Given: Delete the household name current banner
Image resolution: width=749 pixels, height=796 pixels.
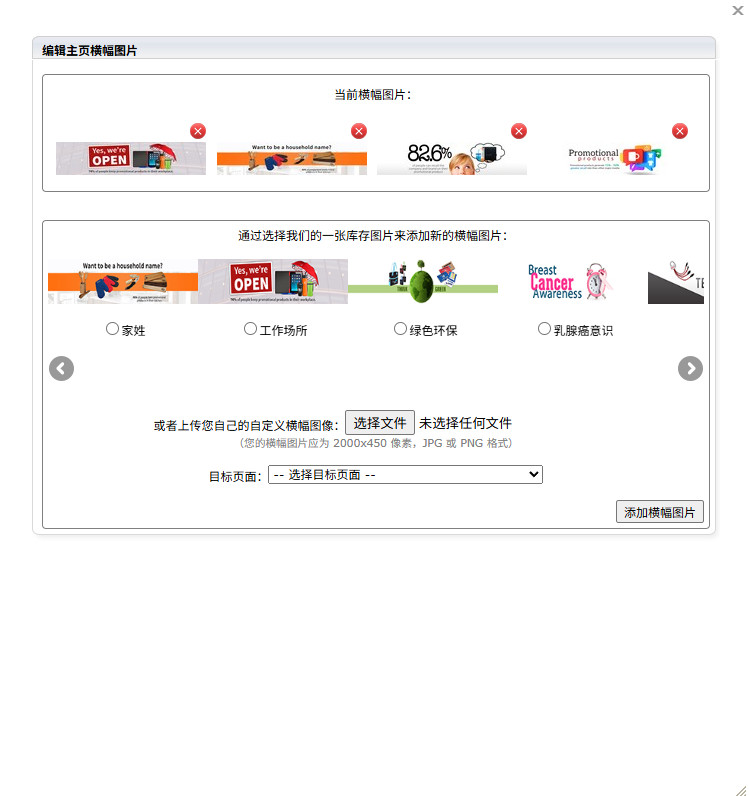Looking at the screenshot, I should point(359,131).
